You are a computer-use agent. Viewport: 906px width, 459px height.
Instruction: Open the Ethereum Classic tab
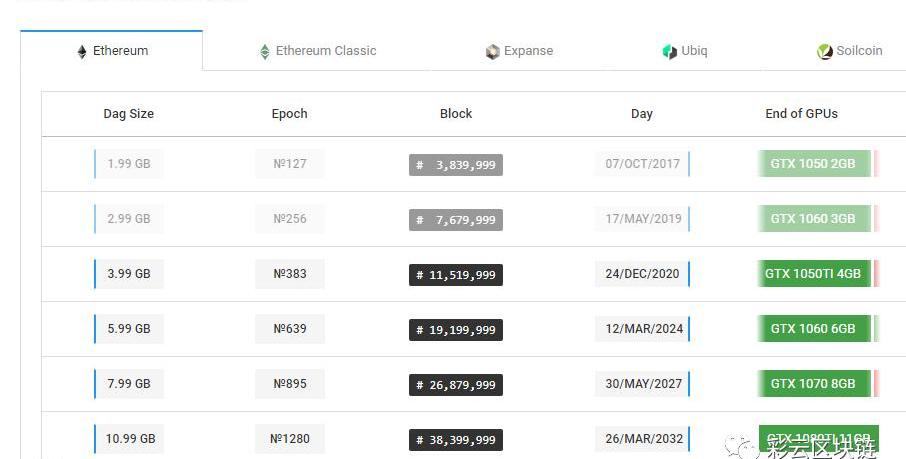pyautogui.click(x=318, y=51)
